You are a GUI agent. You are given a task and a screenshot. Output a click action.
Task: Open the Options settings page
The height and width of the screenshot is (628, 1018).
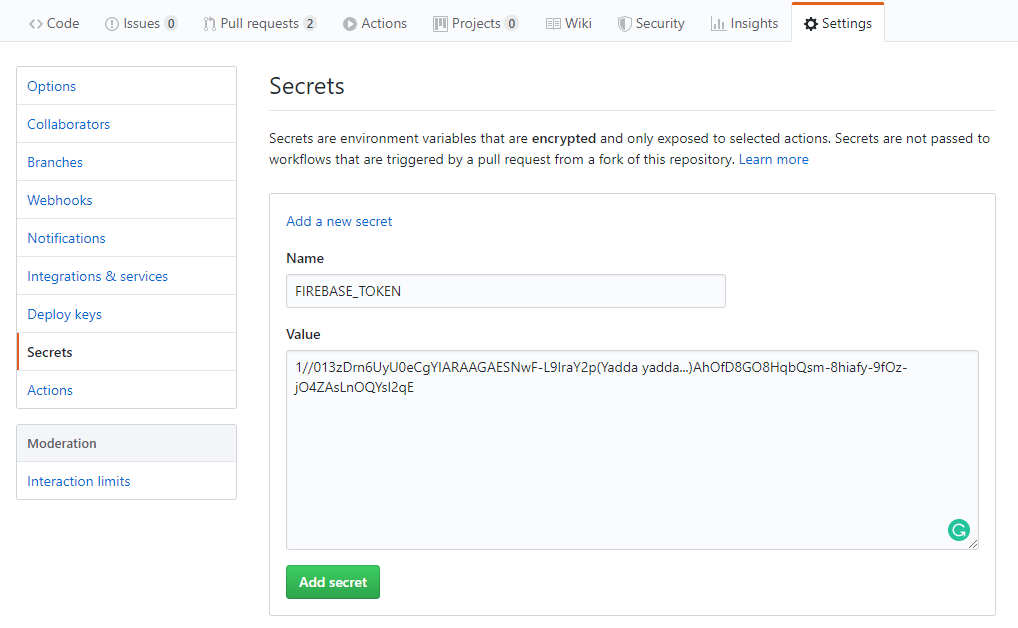51,86
